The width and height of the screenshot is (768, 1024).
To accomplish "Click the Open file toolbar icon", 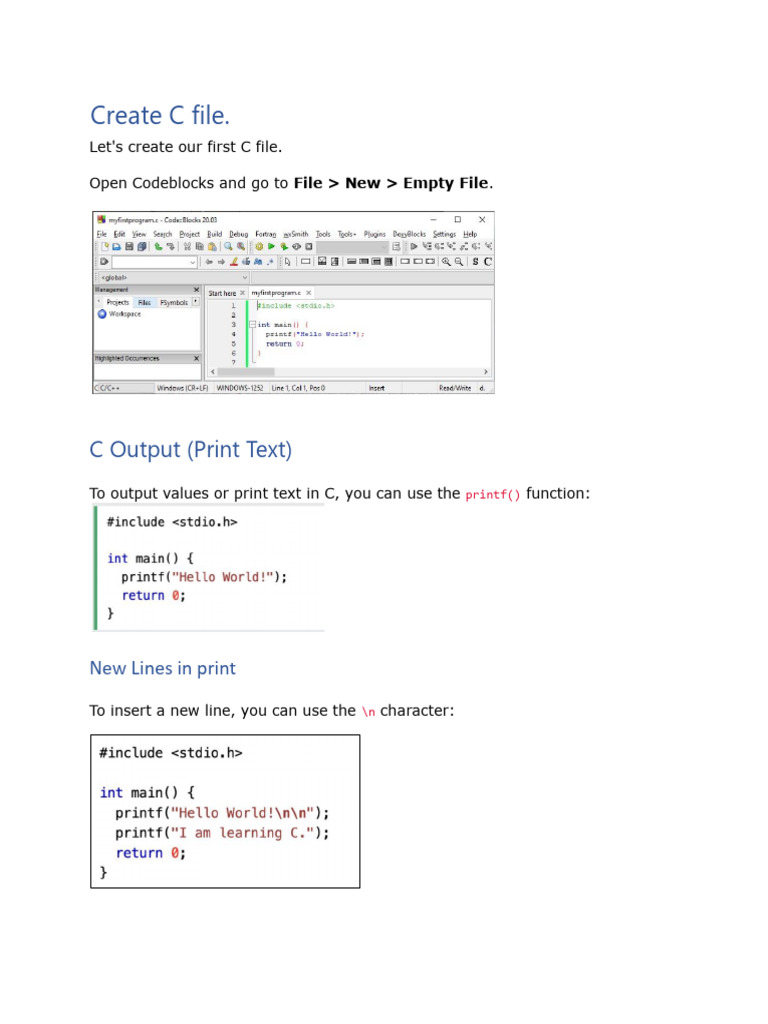I will pyautogui.click(x=117, y=247).
